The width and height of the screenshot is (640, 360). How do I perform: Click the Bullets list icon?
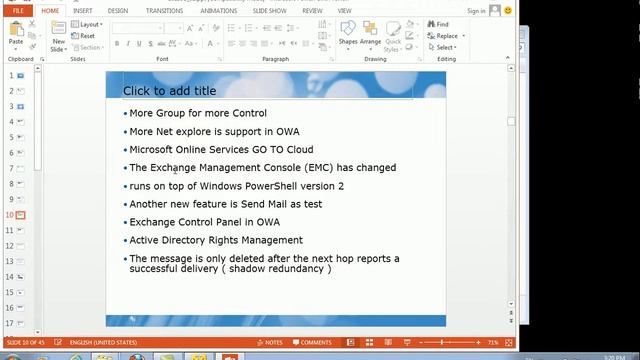coord(231,28)
